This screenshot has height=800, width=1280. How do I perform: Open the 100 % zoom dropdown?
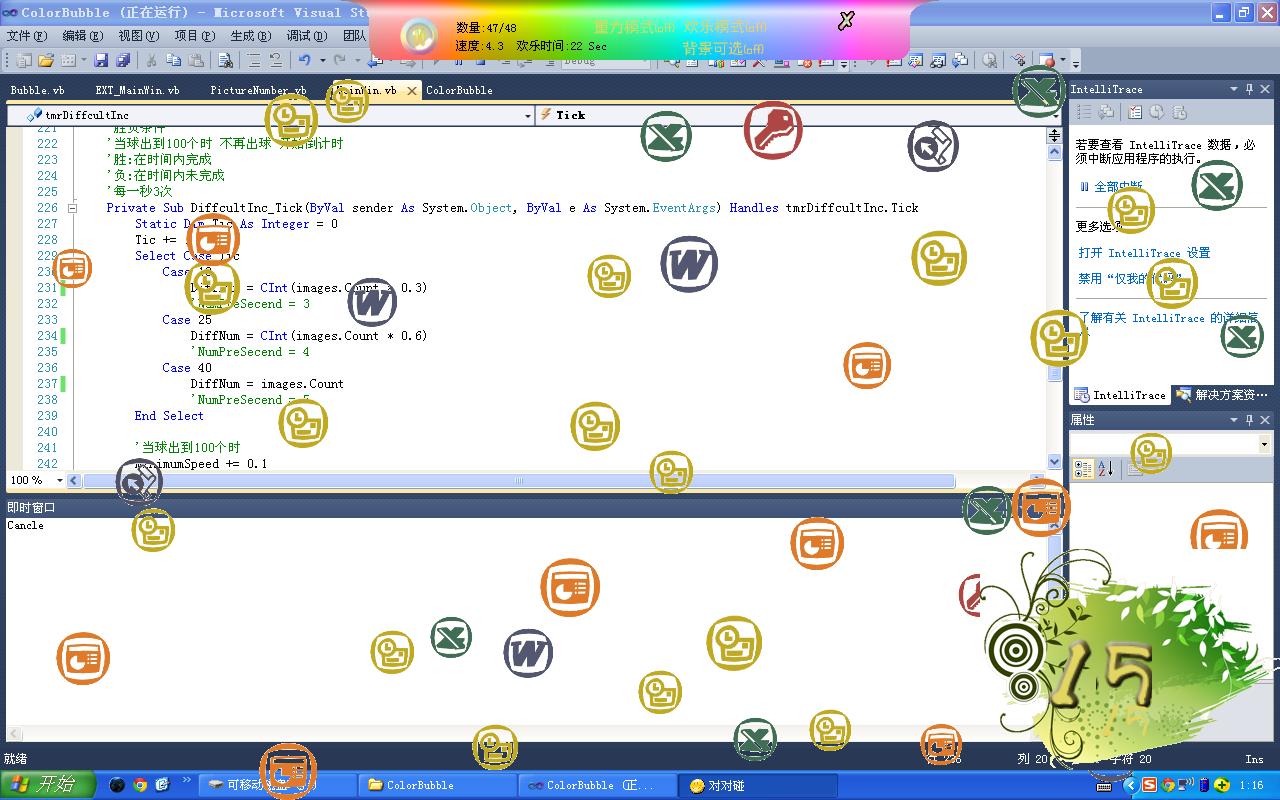59,481
